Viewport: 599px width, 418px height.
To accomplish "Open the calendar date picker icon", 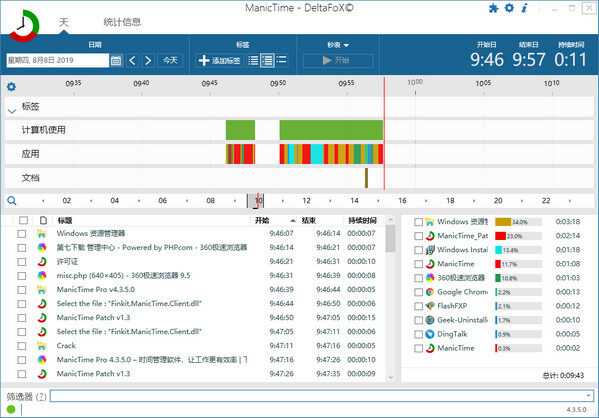I will (116, 60).
